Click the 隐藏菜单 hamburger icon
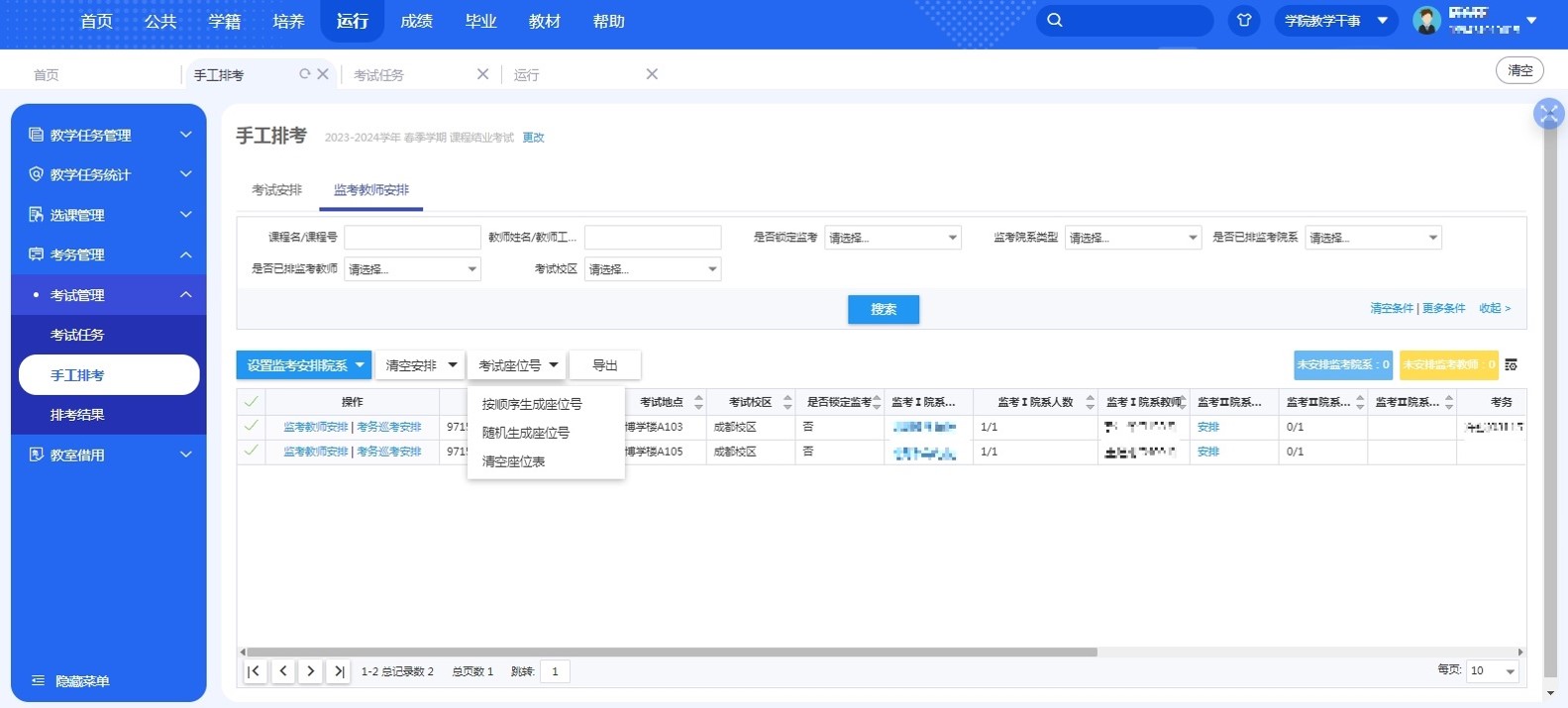 coord(39,680)
